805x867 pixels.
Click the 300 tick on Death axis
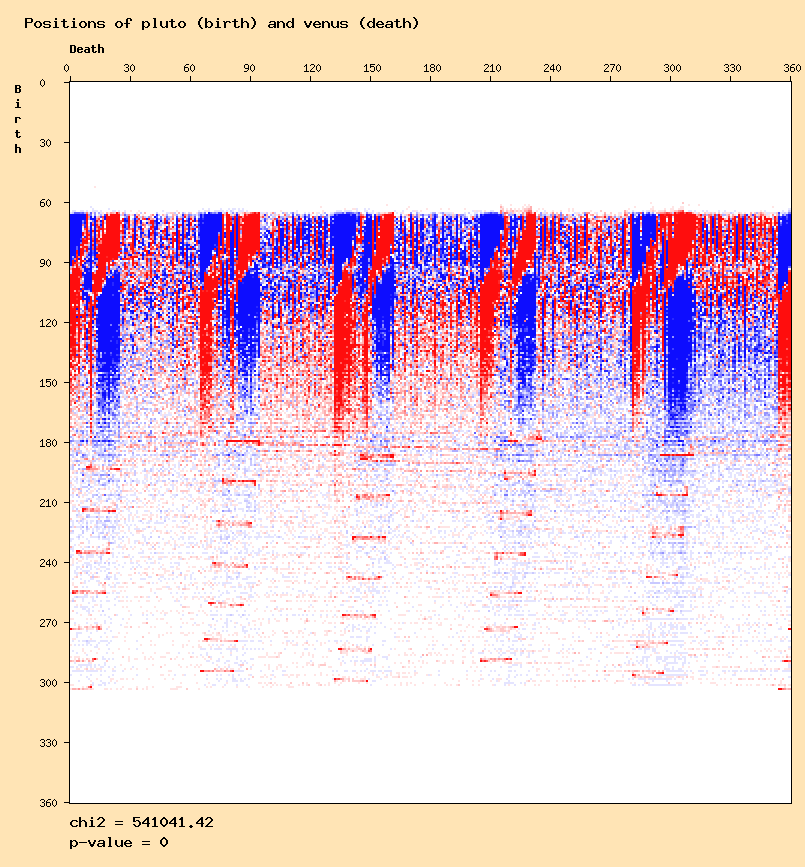point(673,68)
